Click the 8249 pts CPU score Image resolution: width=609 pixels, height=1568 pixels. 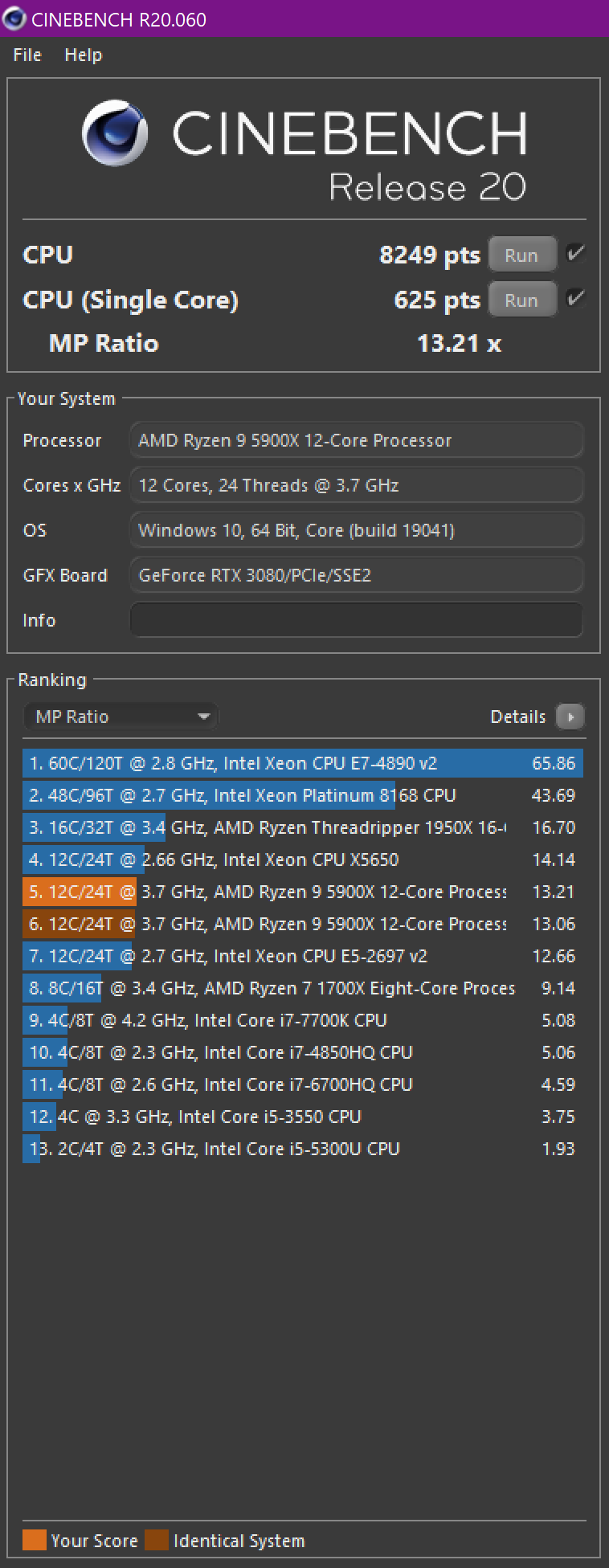(x=429, y=255)
